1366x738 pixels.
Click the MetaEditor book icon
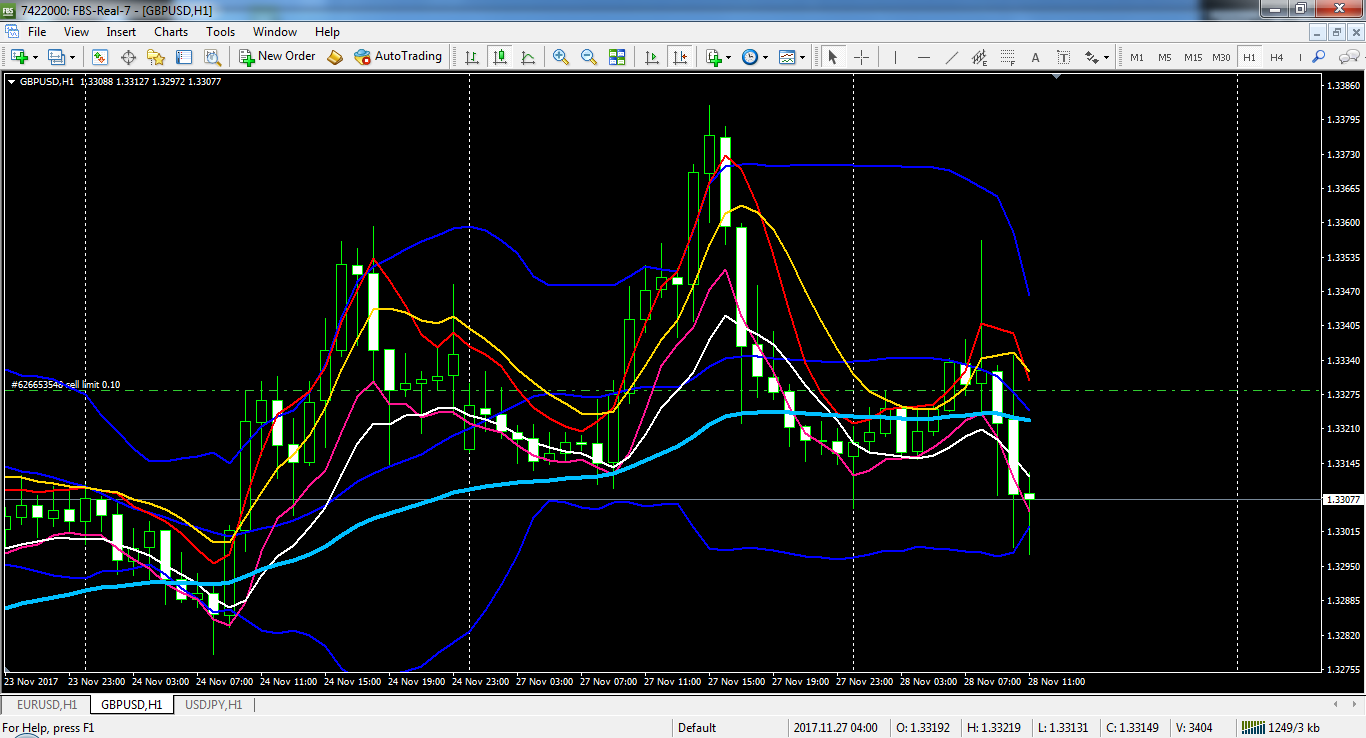pyautogui.click(x=335, y=57)
